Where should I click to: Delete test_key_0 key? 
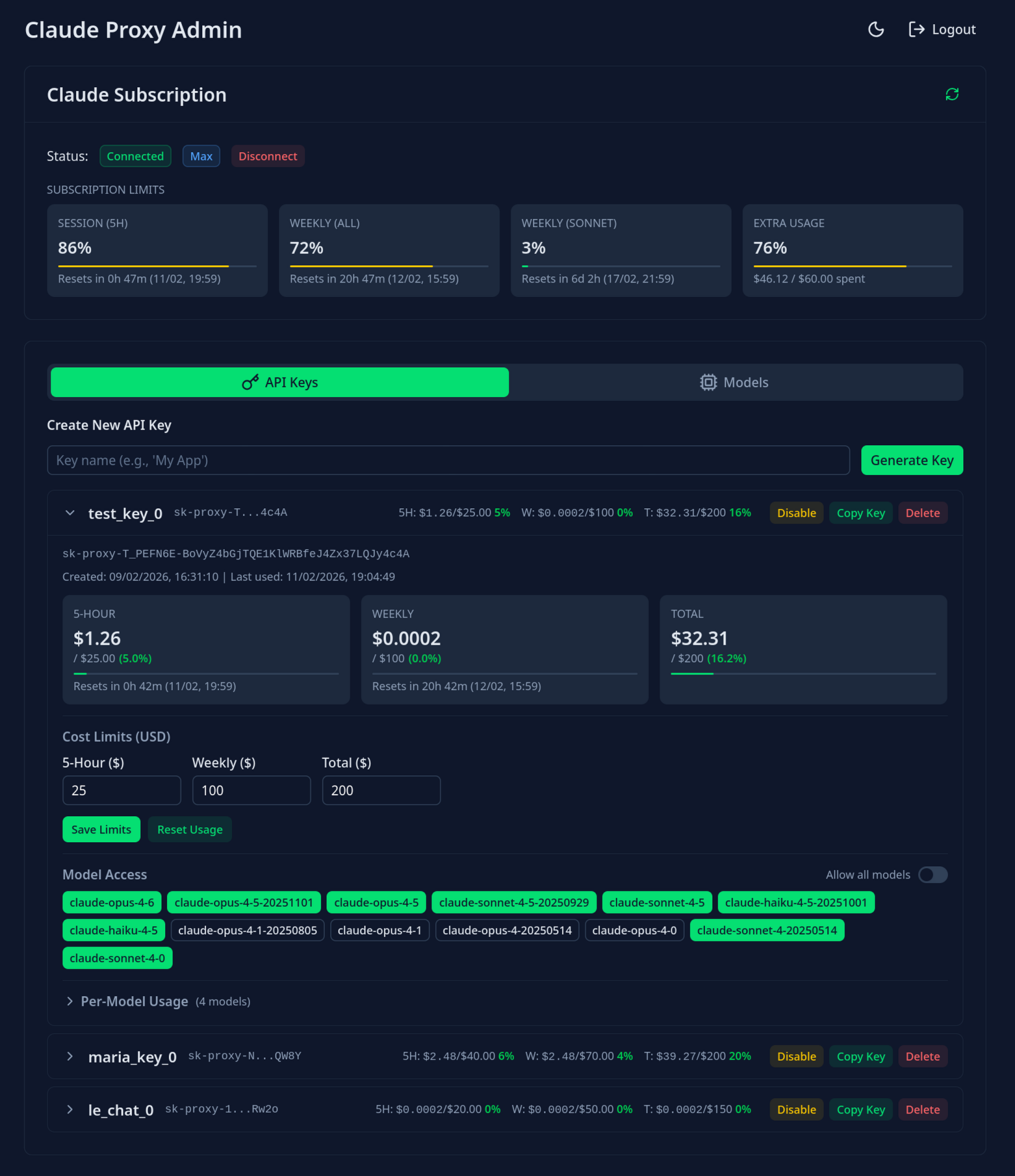(x=922, y=513)
